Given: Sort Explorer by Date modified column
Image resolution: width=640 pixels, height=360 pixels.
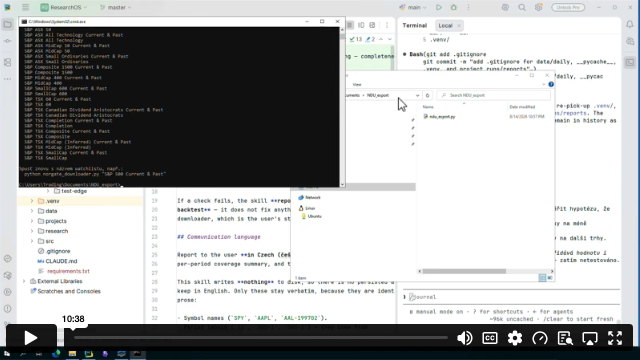Looking at the screenshot, I should click(522, 107).
